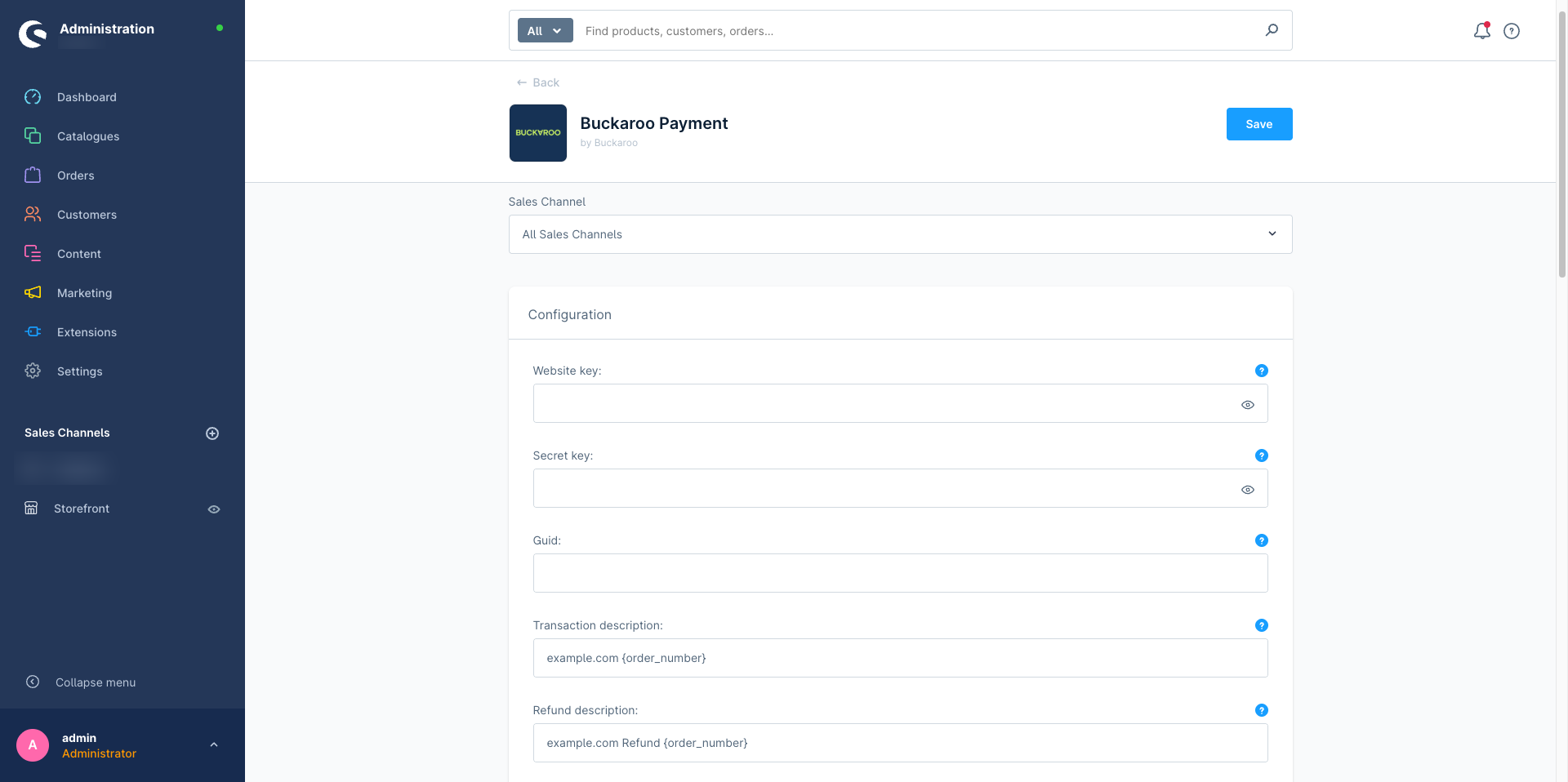Click the Sales Channels sidebar heading
Screen dimensions: 1568x782
(67, 433)
